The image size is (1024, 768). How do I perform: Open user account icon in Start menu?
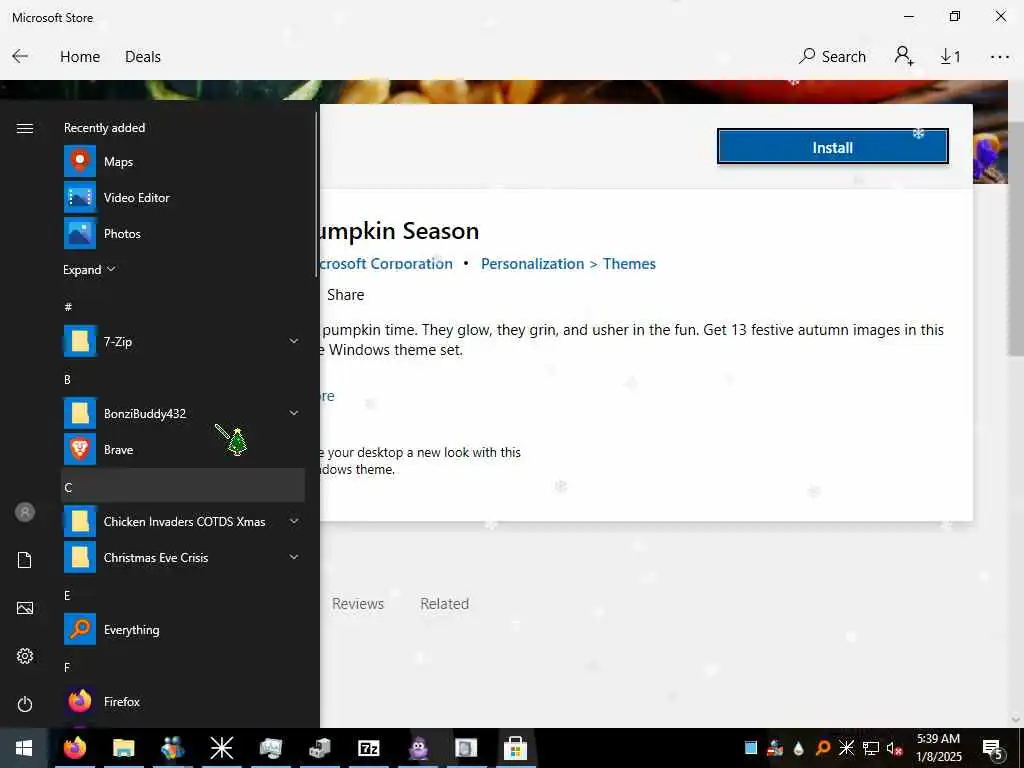[x=25, y=512]
